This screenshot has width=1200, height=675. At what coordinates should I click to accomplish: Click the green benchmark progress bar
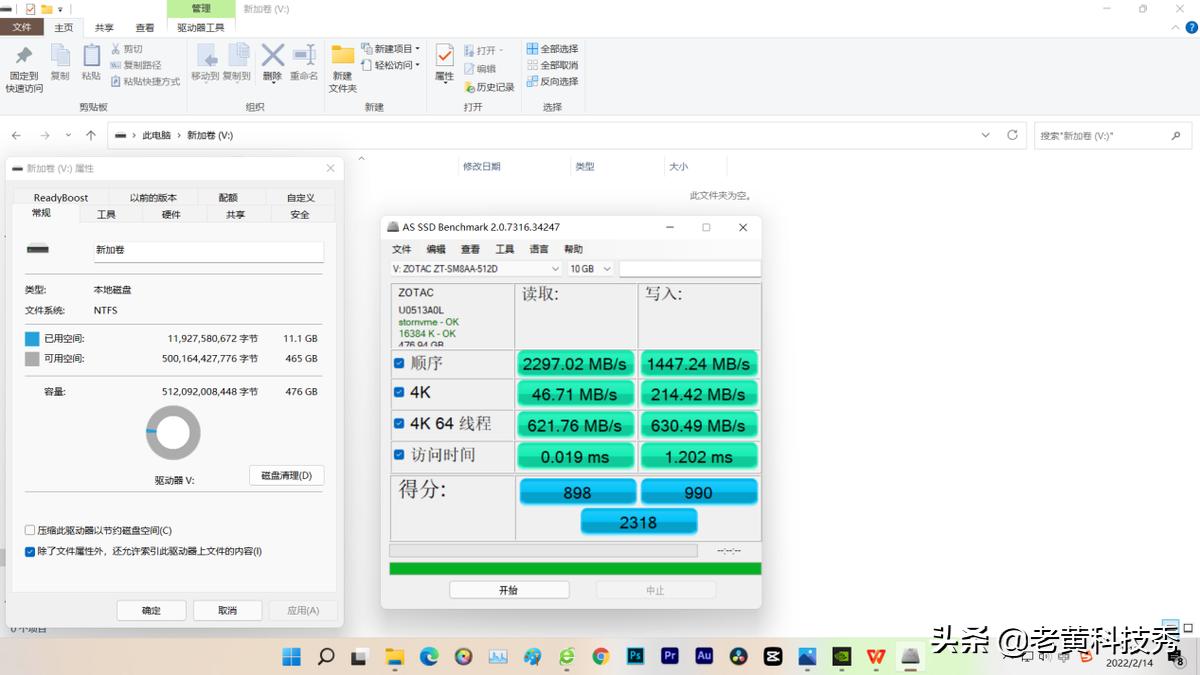pyautogui.click(x=574, y=566)
